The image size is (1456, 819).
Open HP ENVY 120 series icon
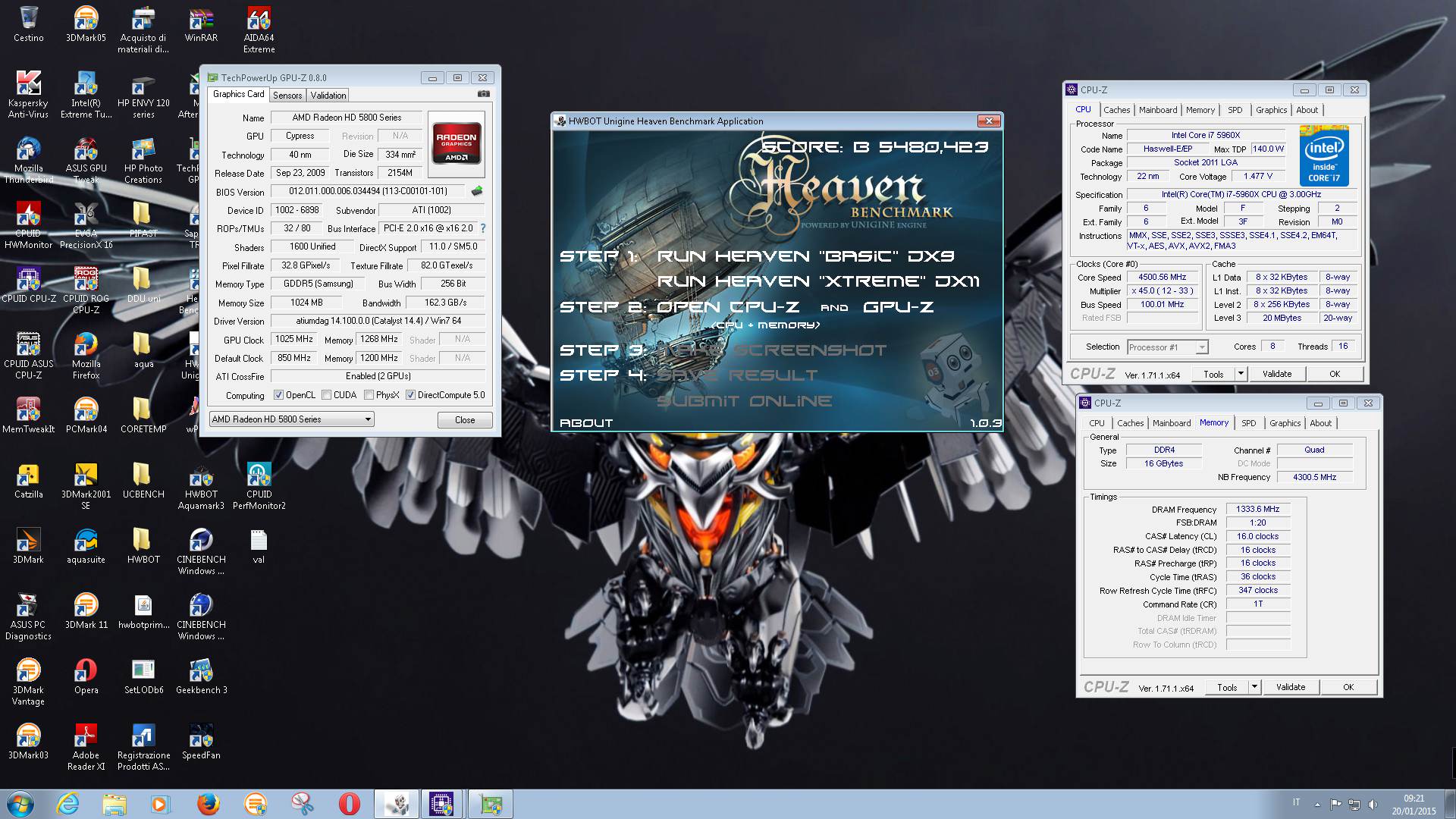coord(143,95)
